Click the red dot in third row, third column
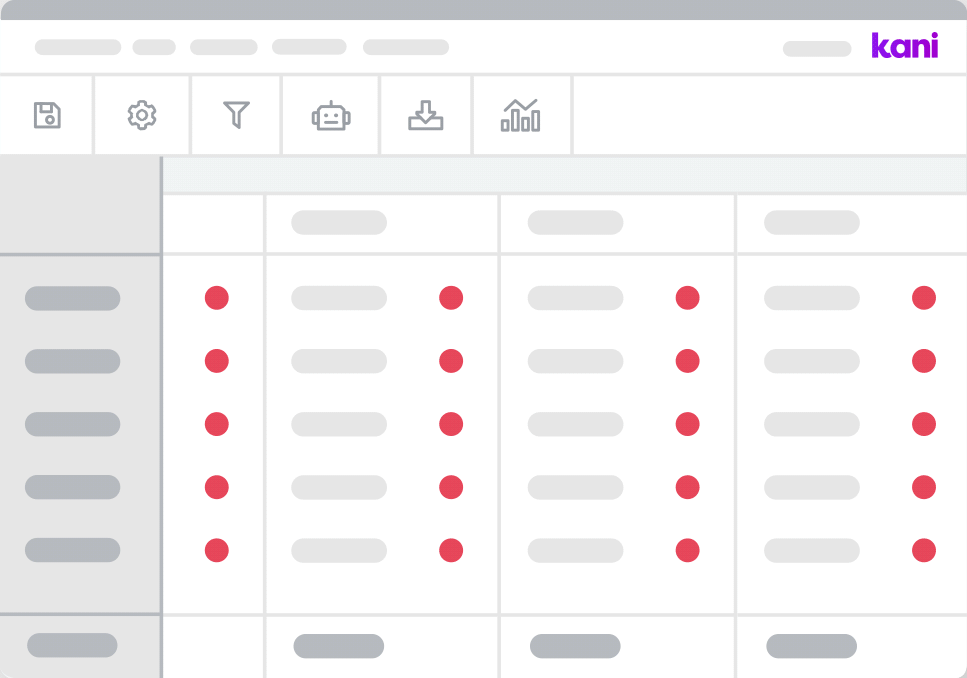This screenshot has height=678, width=967. pos(687,424)
